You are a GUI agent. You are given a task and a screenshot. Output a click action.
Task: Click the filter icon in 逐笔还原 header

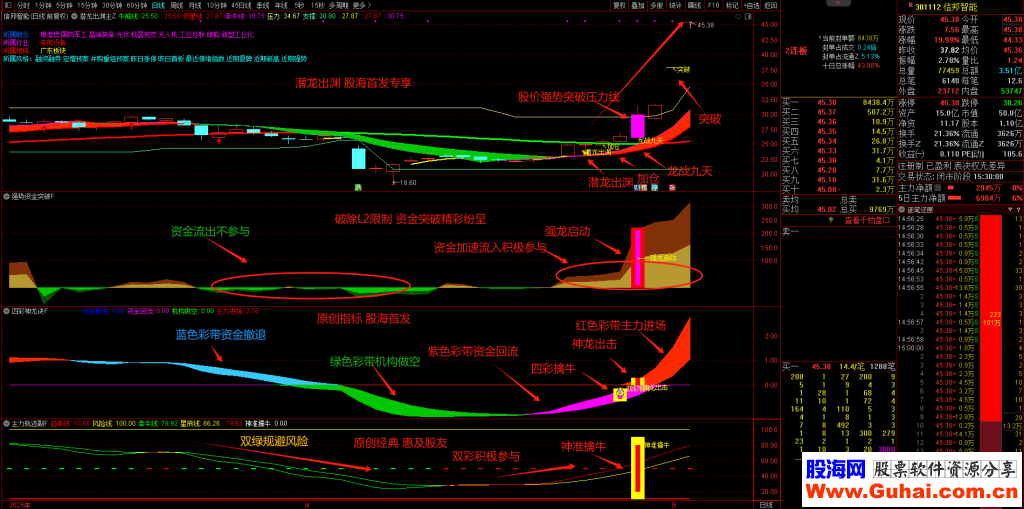point(1010,209)
